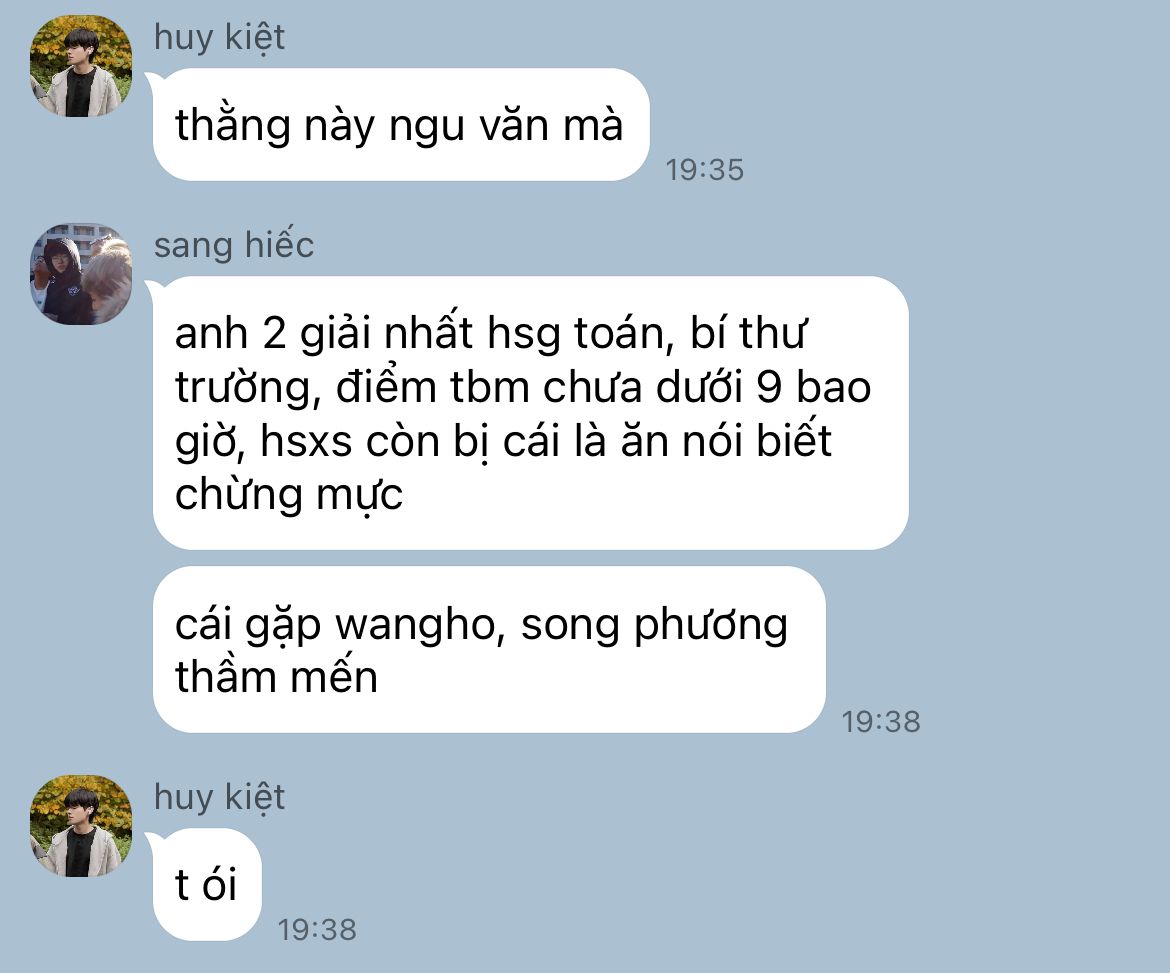This screenshot has width=1170, height=973.
Task: Click the text "song phương" in the message
Action: point(654,625)
